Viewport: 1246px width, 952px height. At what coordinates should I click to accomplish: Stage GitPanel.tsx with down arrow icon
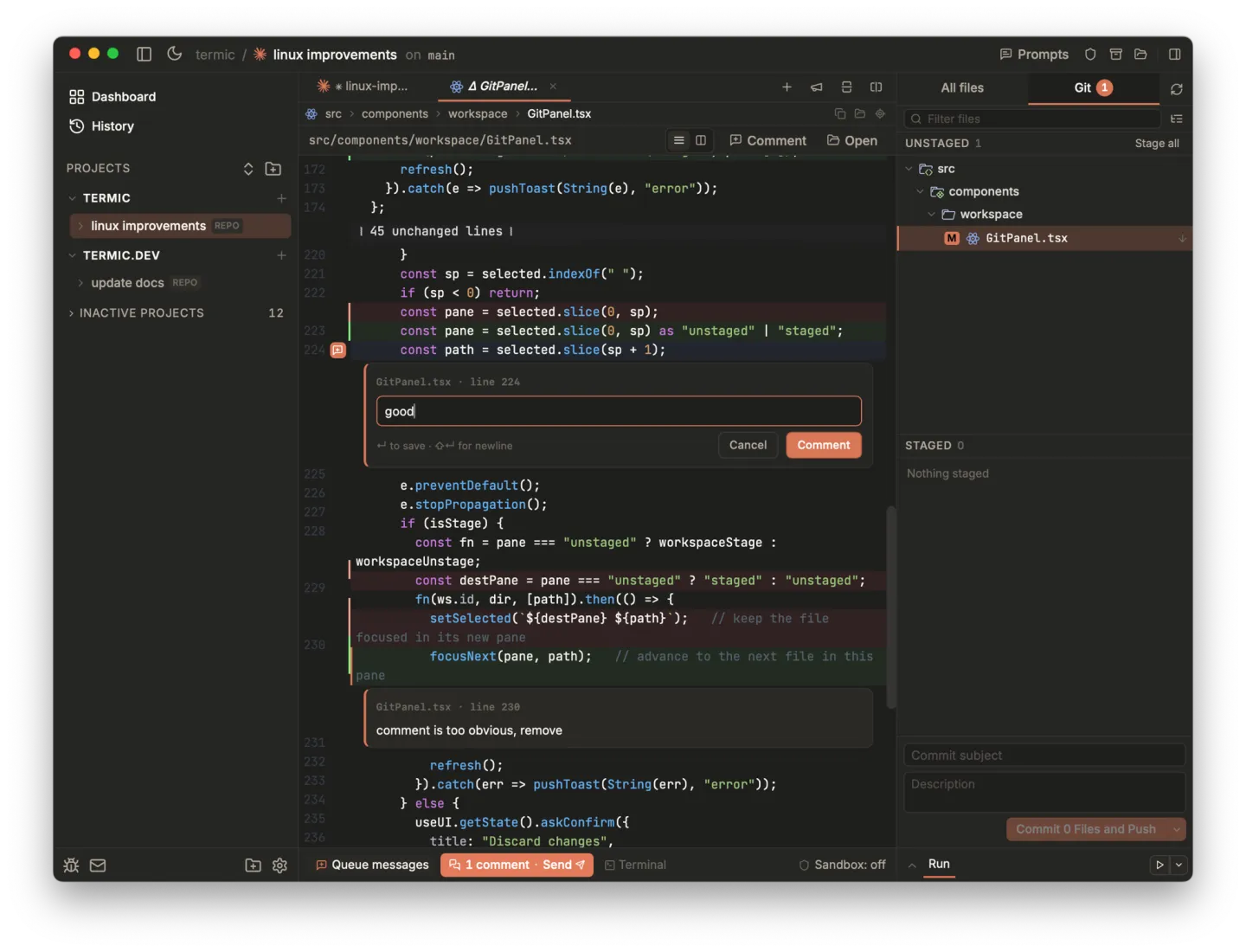click(x=1182, y=239)
